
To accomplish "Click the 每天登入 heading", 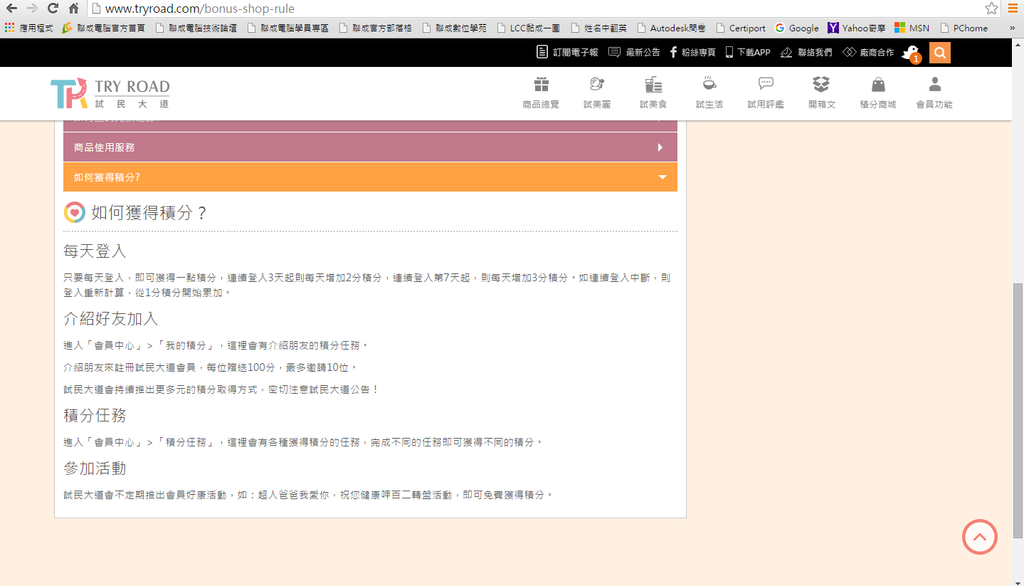I will click(95, 251).
